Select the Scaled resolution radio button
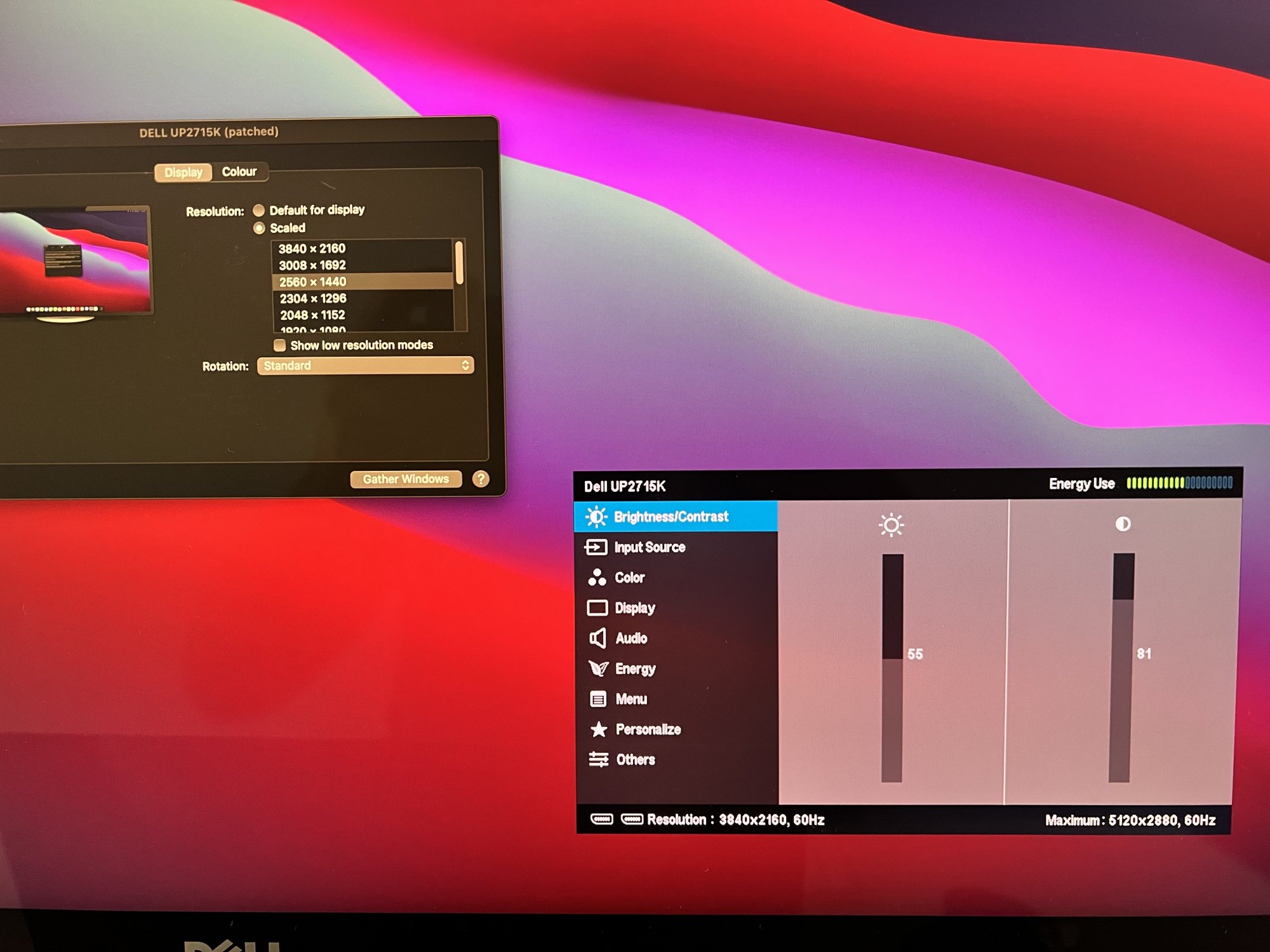The height and width of the screenshot is (952, 1270). [x=259, y=228]
